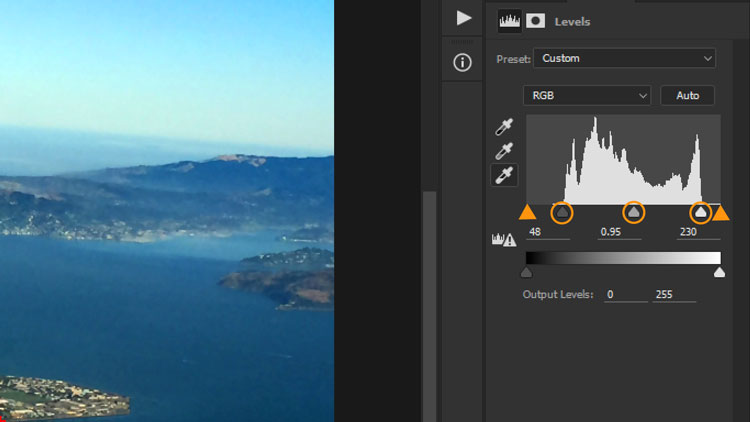Click the input shadow slider handle

point(562,212)
